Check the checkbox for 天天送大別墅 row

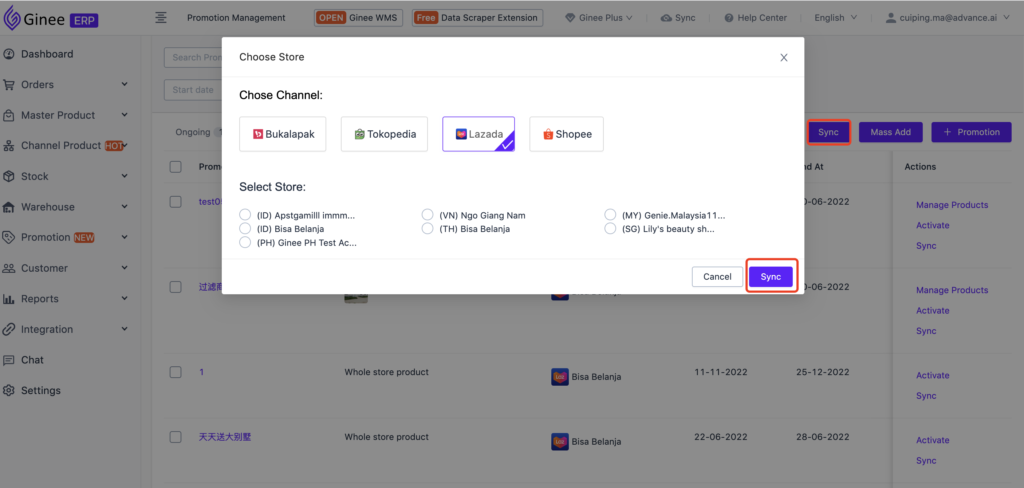click(175, 437)
